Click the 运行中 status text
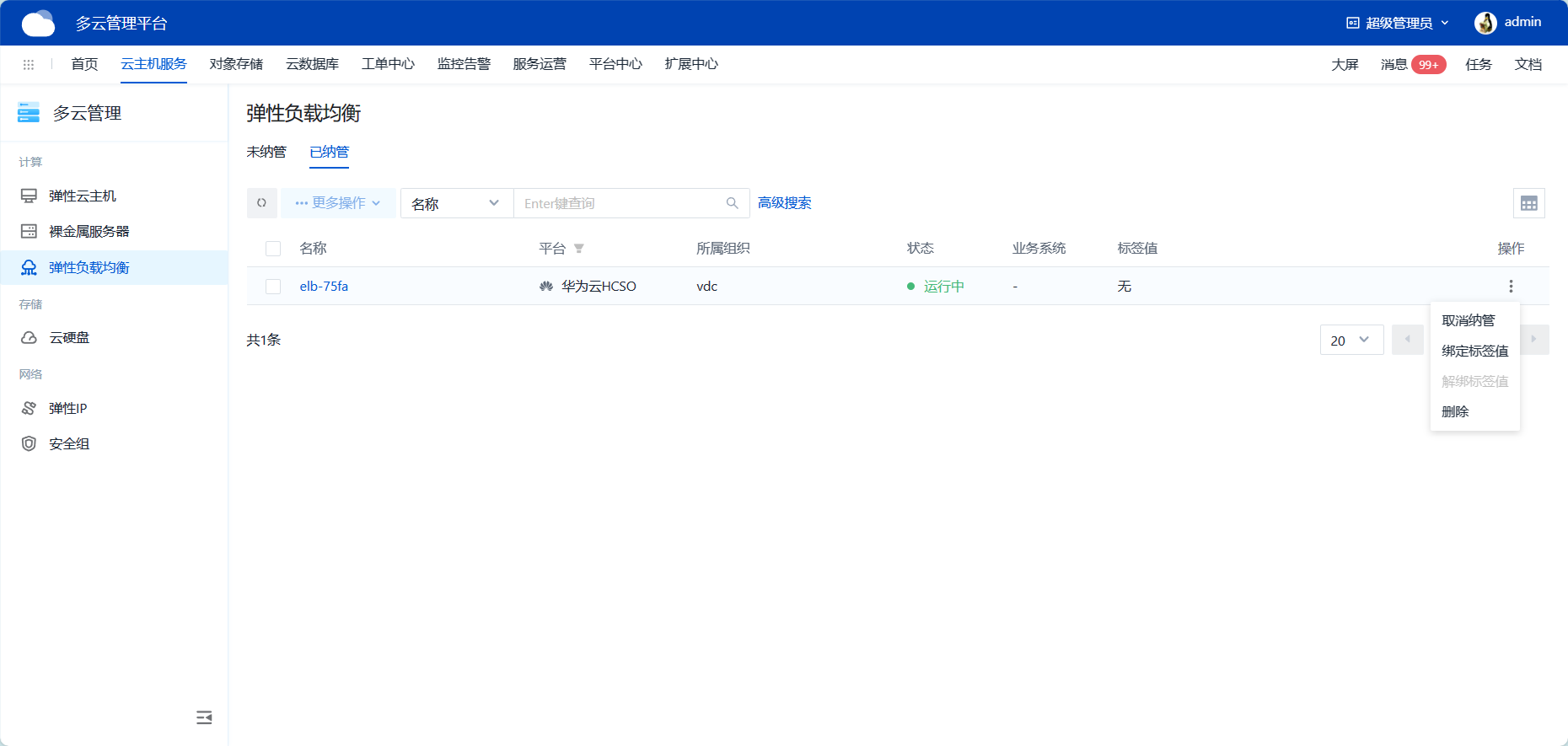 click(944, 287)
